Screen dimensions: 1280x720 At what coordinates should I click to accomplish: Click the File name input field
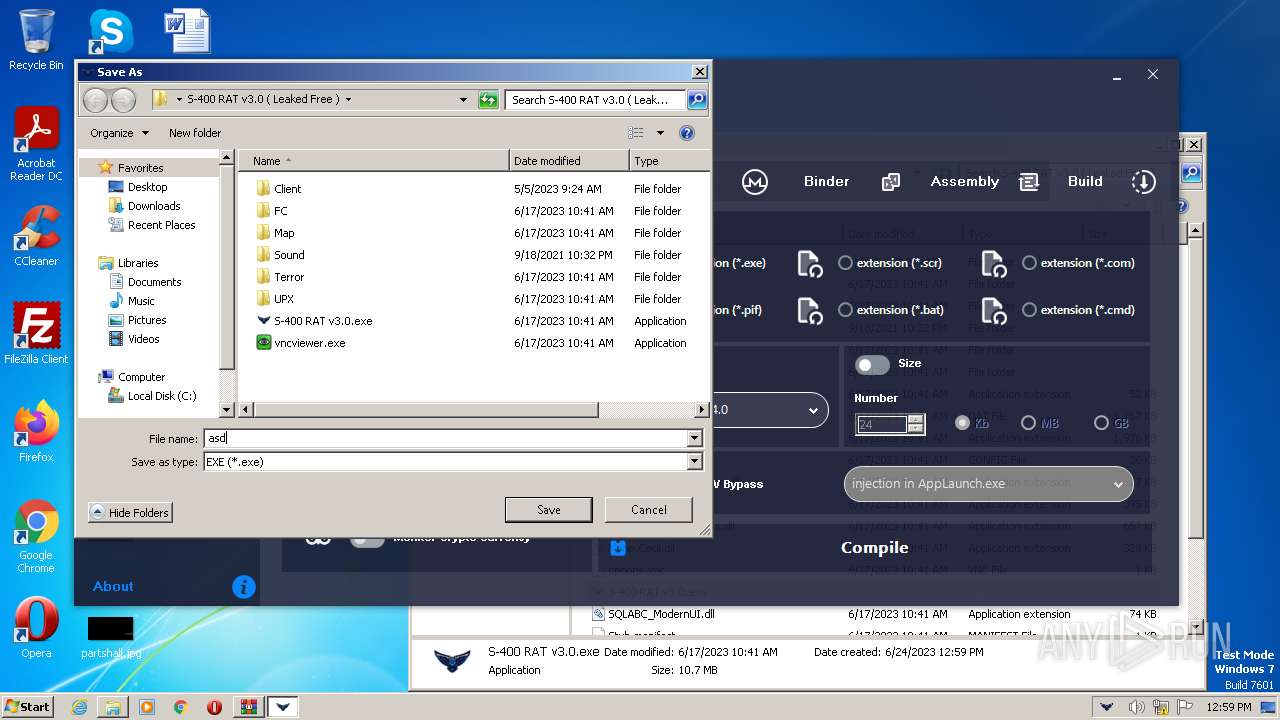click(445, 439)
